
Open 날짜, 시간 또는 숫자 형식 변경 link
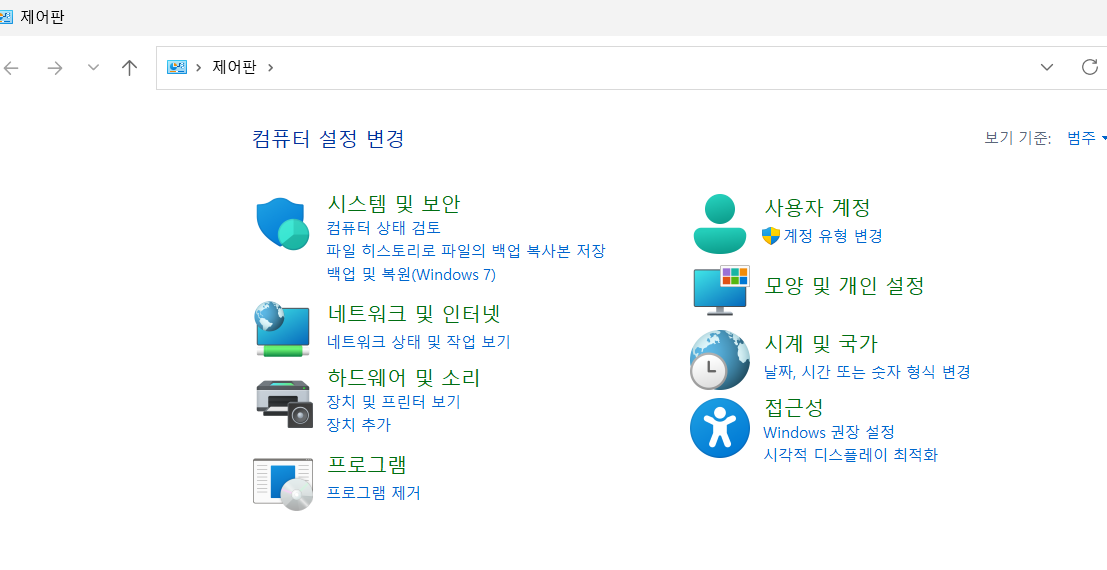point(867,372)
